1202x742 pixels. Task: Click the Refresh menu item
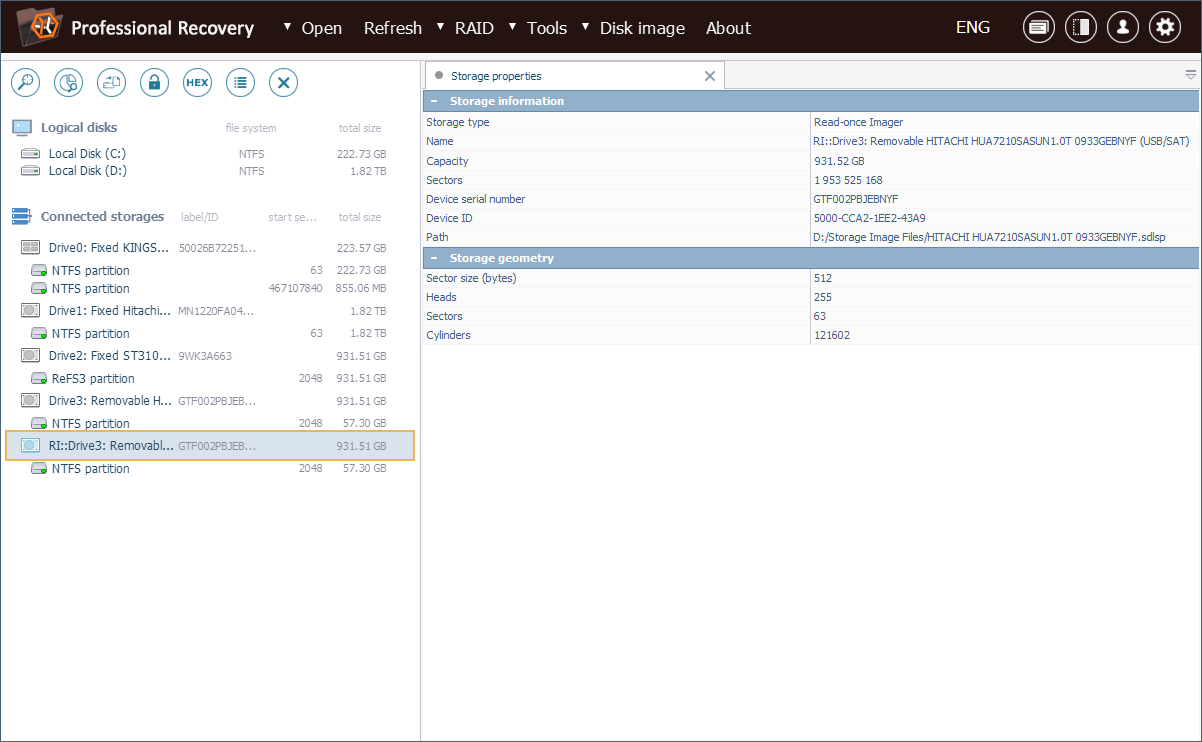pos(393,28)
